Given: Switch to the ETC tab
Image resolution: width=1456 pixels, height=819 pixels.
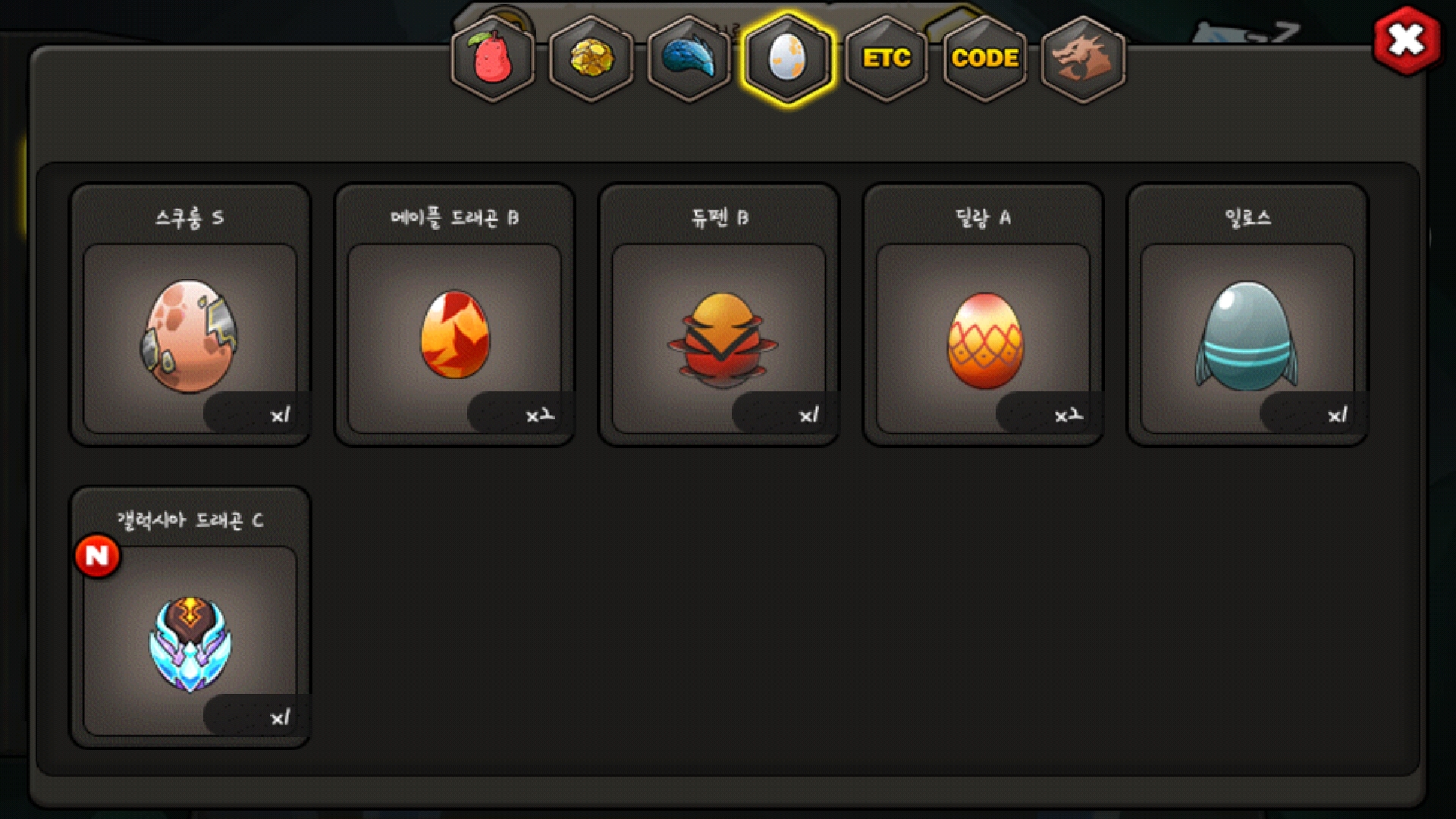Looking at the screenshot, I should (886, 58).
